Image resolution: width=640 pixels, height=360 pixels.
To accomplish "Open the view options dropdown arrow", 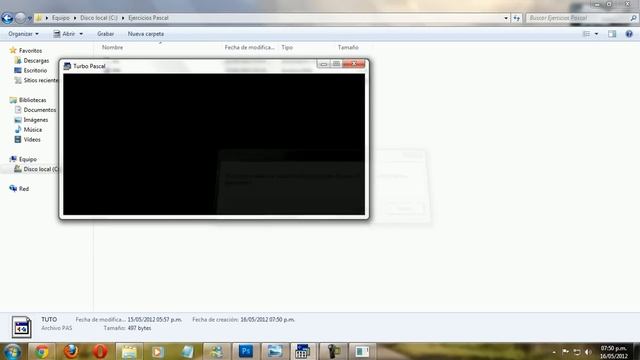I will pyautogui.click(x=596, y=34).
